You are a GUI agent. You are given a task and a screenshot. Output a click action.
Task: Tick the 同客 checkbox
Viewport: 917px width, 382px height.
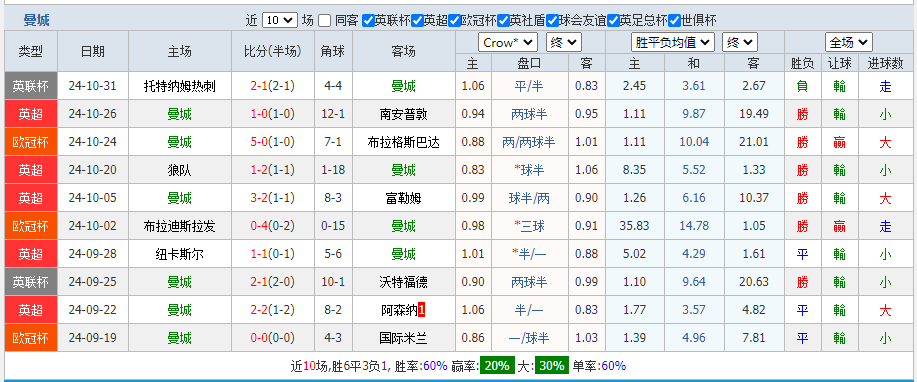325,20
